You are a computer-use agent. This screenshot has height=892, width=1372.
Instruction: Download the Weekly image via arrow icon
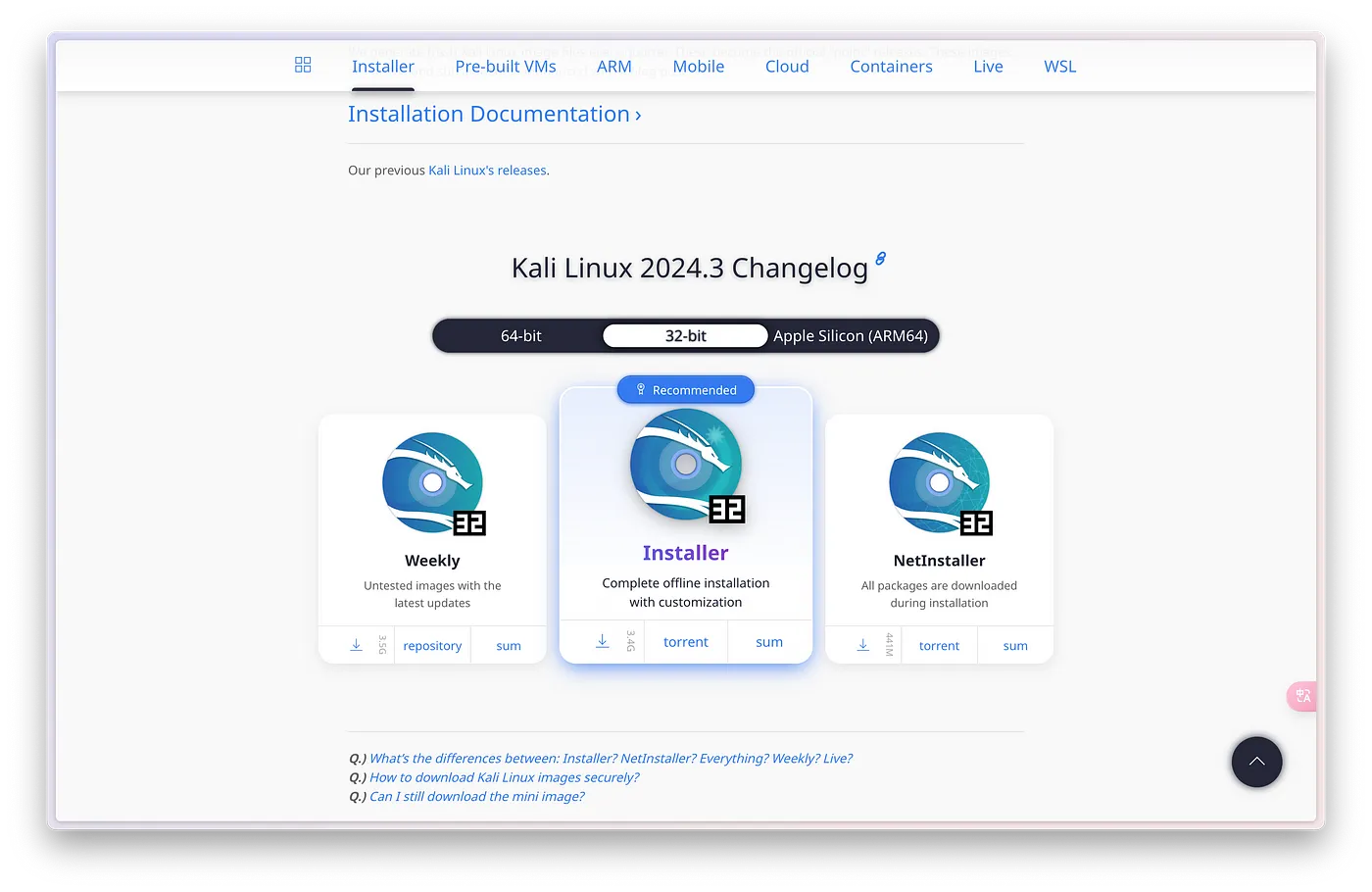(x=357, y=645)
